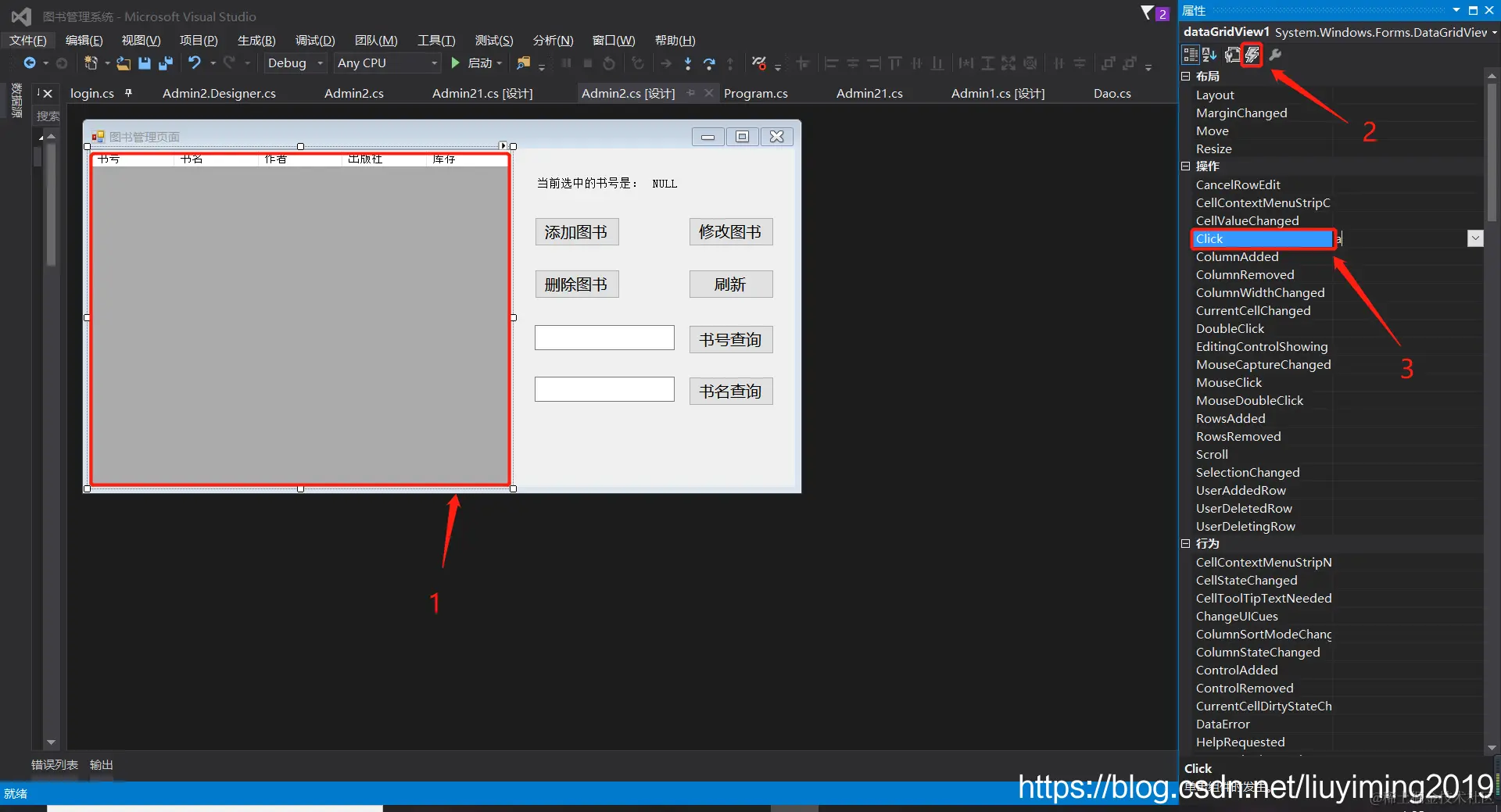Click the 刷新 button on the form
Screen dimensions: 1501x812
730,284
